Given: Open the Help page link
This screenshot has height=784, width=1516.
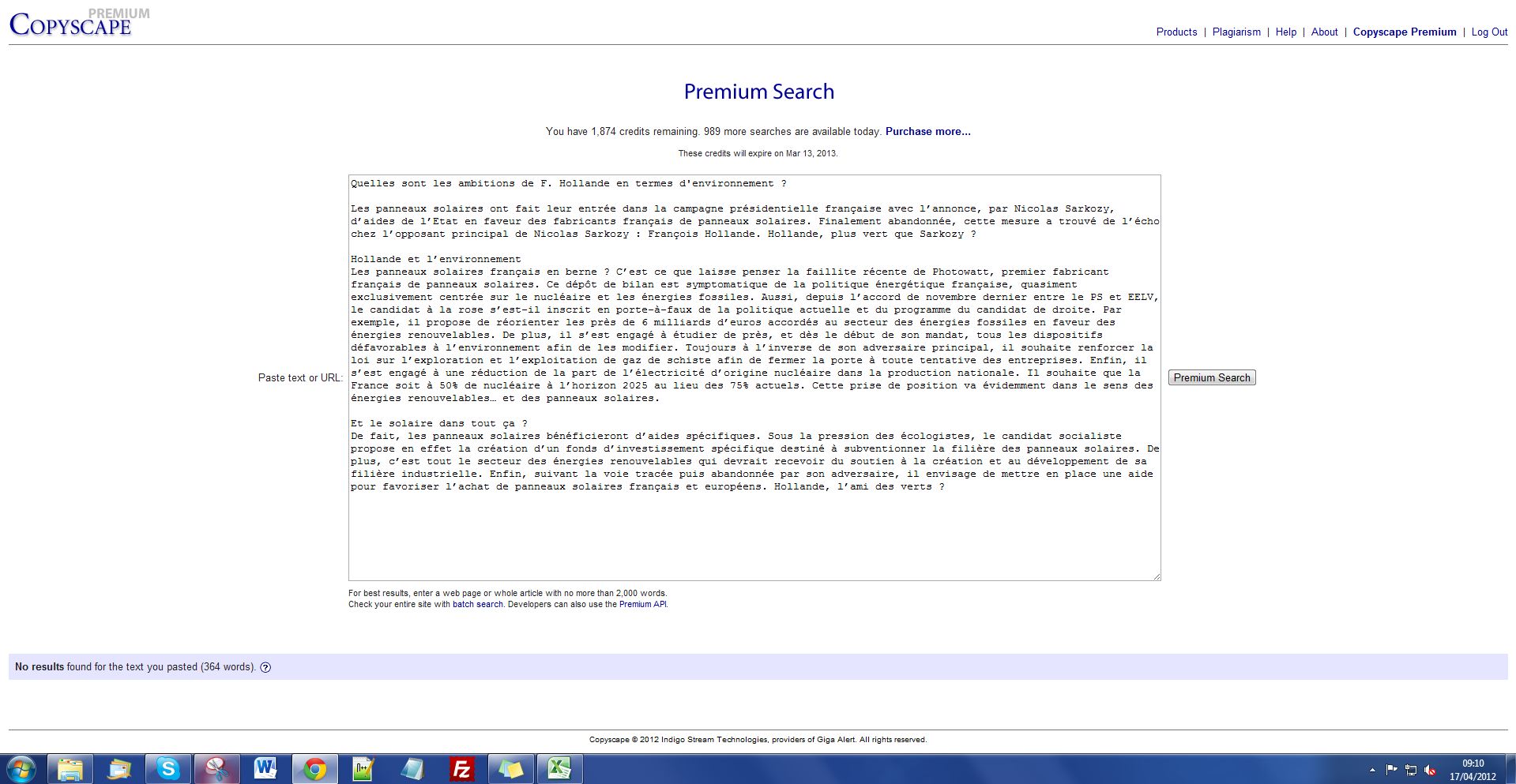Looking at the screenshot, I should (x=1285, y=32).
